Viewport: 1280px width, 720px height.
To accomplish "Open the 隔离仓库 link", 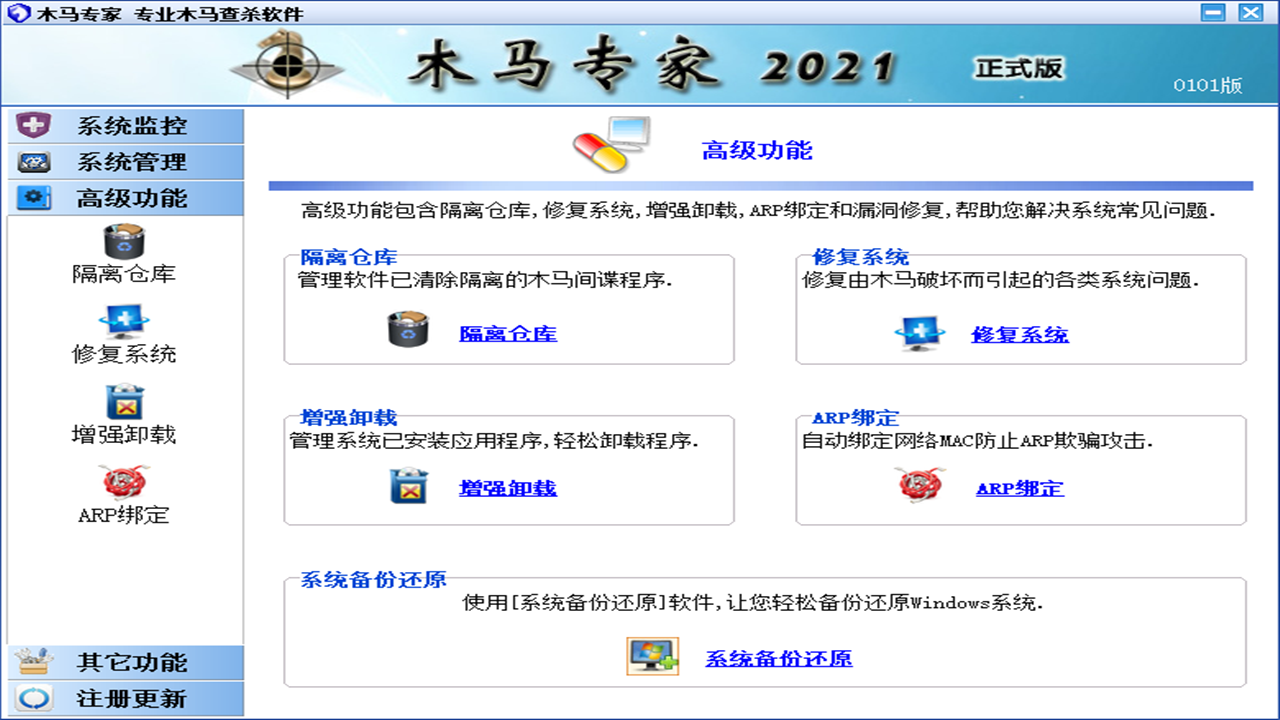I will pyautogui.click(x=506, y=333).
